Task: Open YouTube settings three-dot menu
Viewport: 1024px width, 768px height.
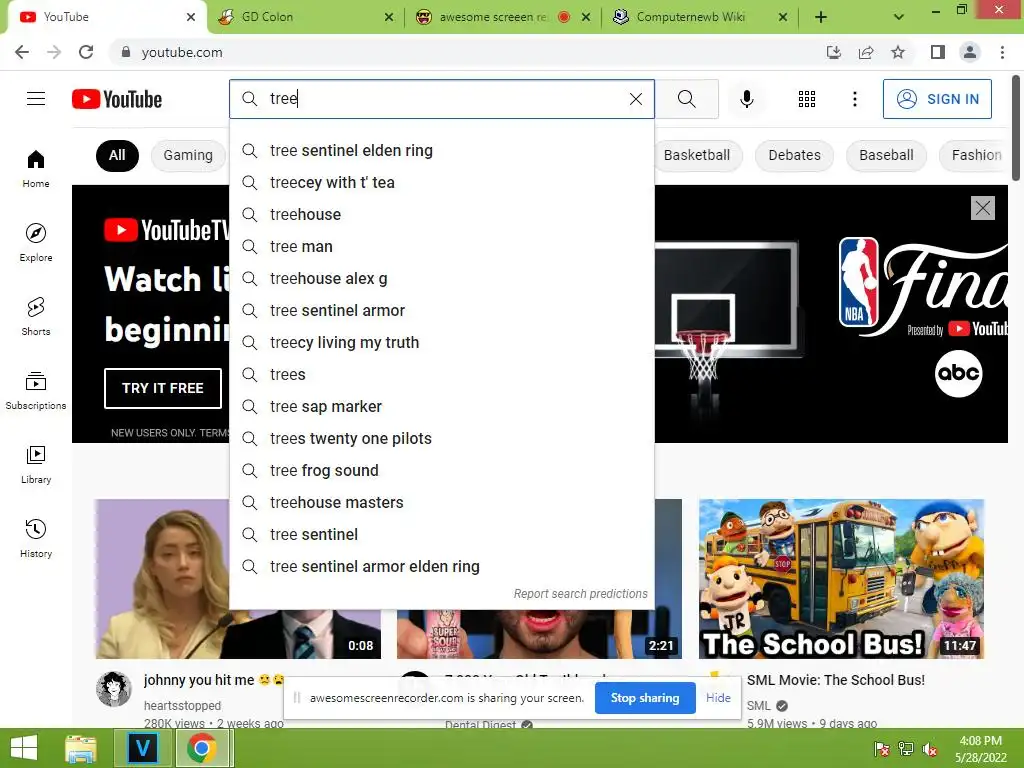Action: tap(854, 99)
